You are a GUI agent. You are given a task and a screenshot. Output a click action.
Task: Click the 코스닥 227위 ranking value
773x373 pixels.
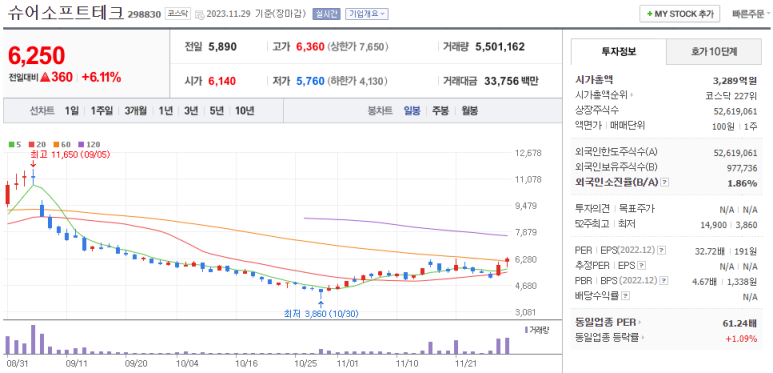[x=731, y=95]
